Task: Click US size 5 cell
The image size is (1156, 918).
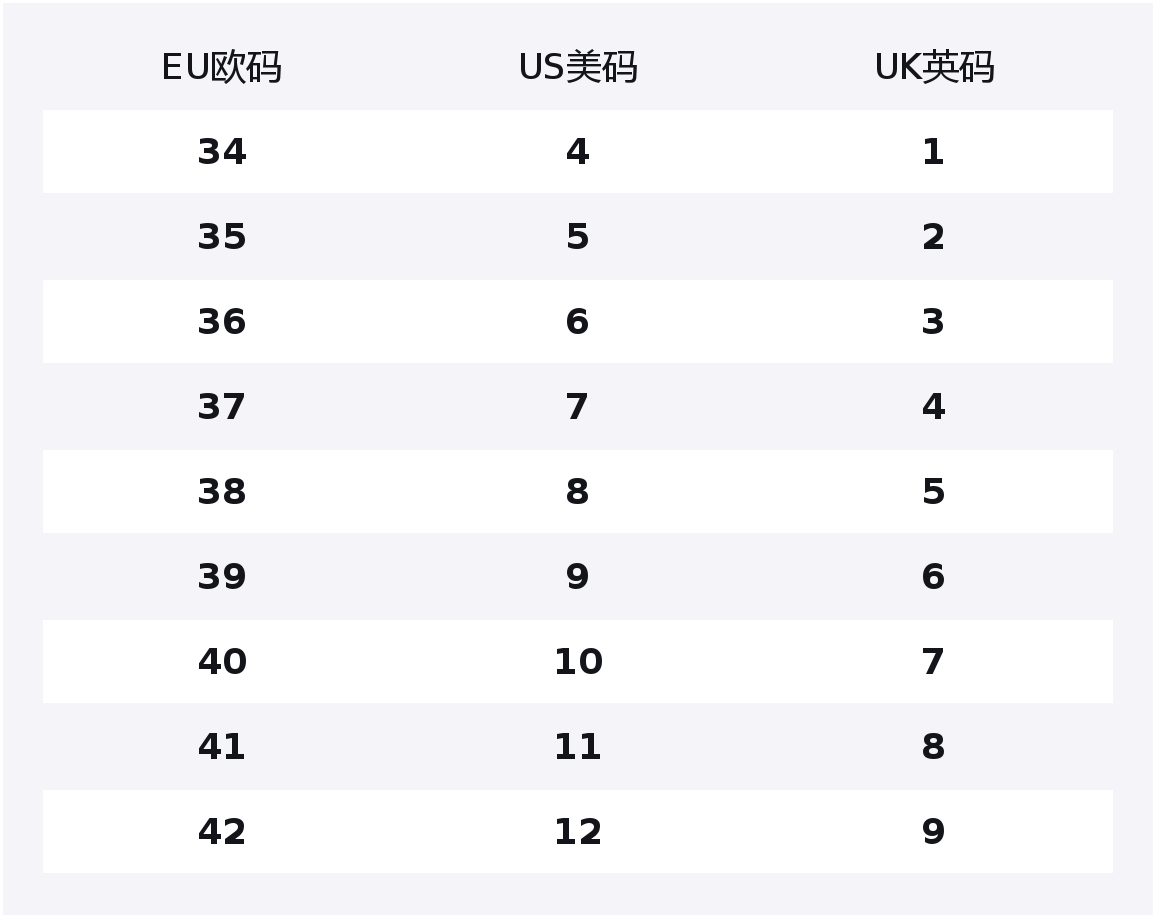Action: click(578, 237)
